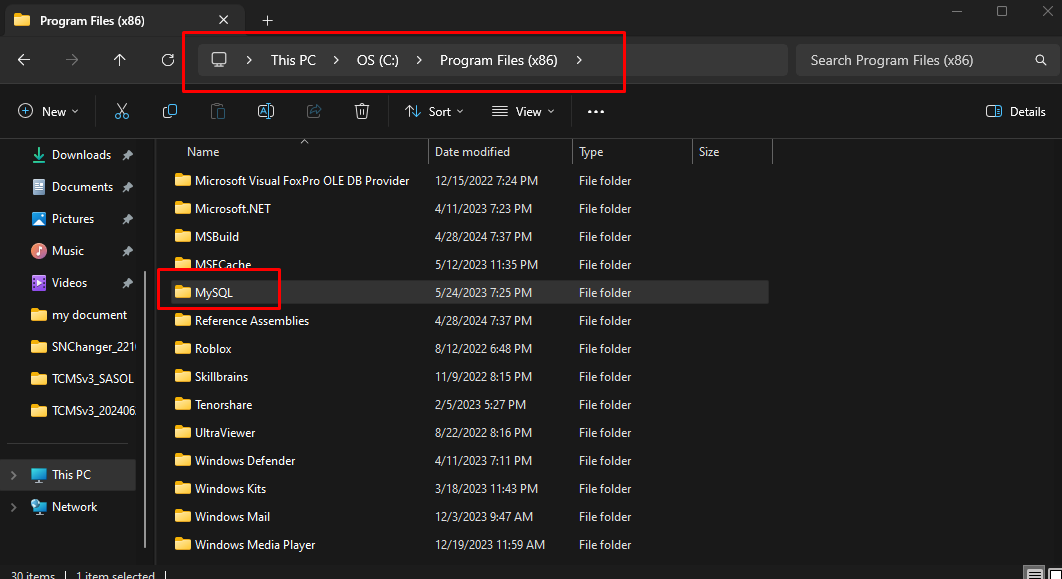The height and width of the screenshot is (579, 1062).
Task: Click the Copy icon in toolbar
Action: click(x=170, y=111)
